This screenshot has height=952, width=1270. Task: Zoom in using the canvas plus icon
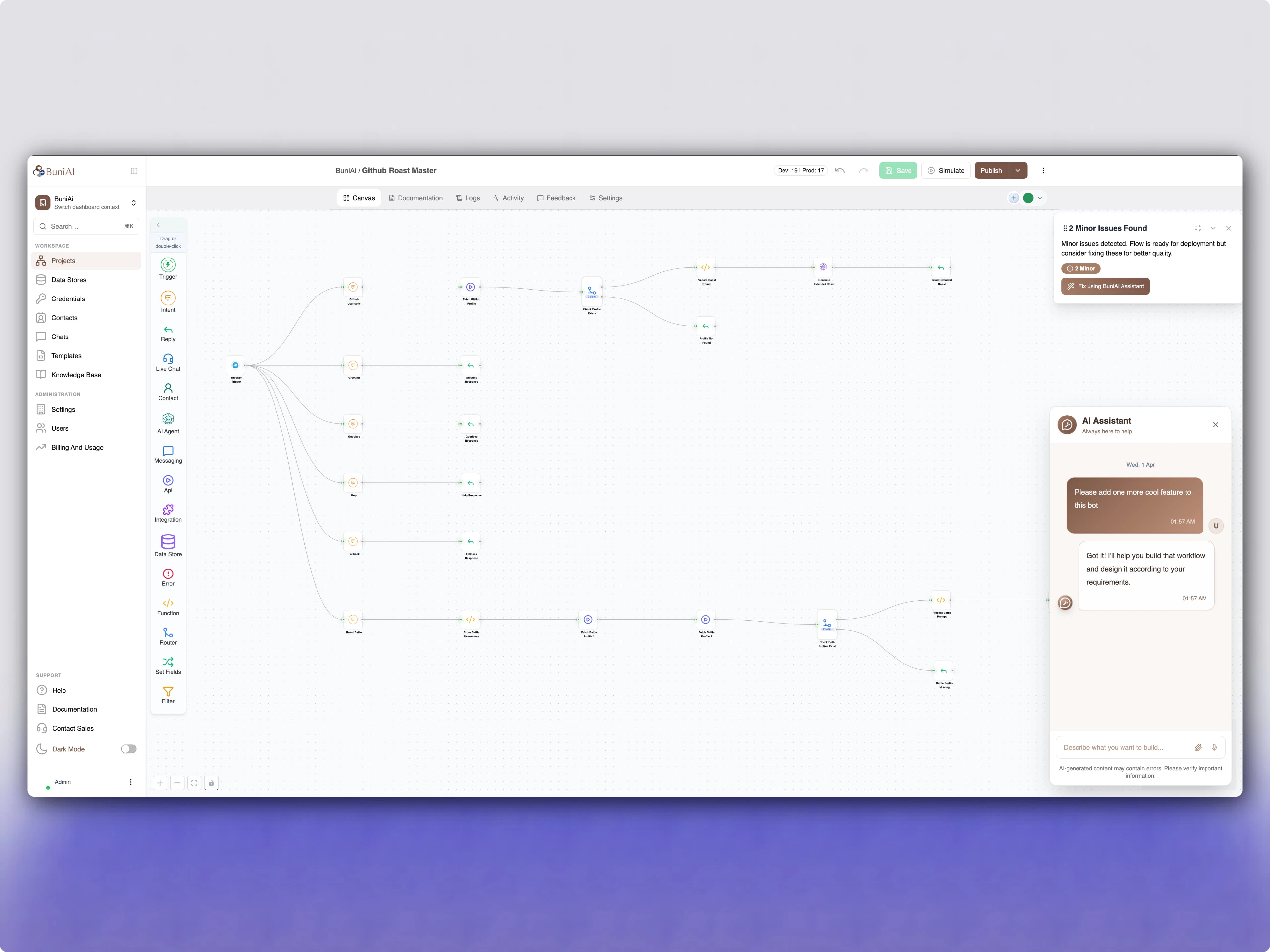[x=160, y=783]
